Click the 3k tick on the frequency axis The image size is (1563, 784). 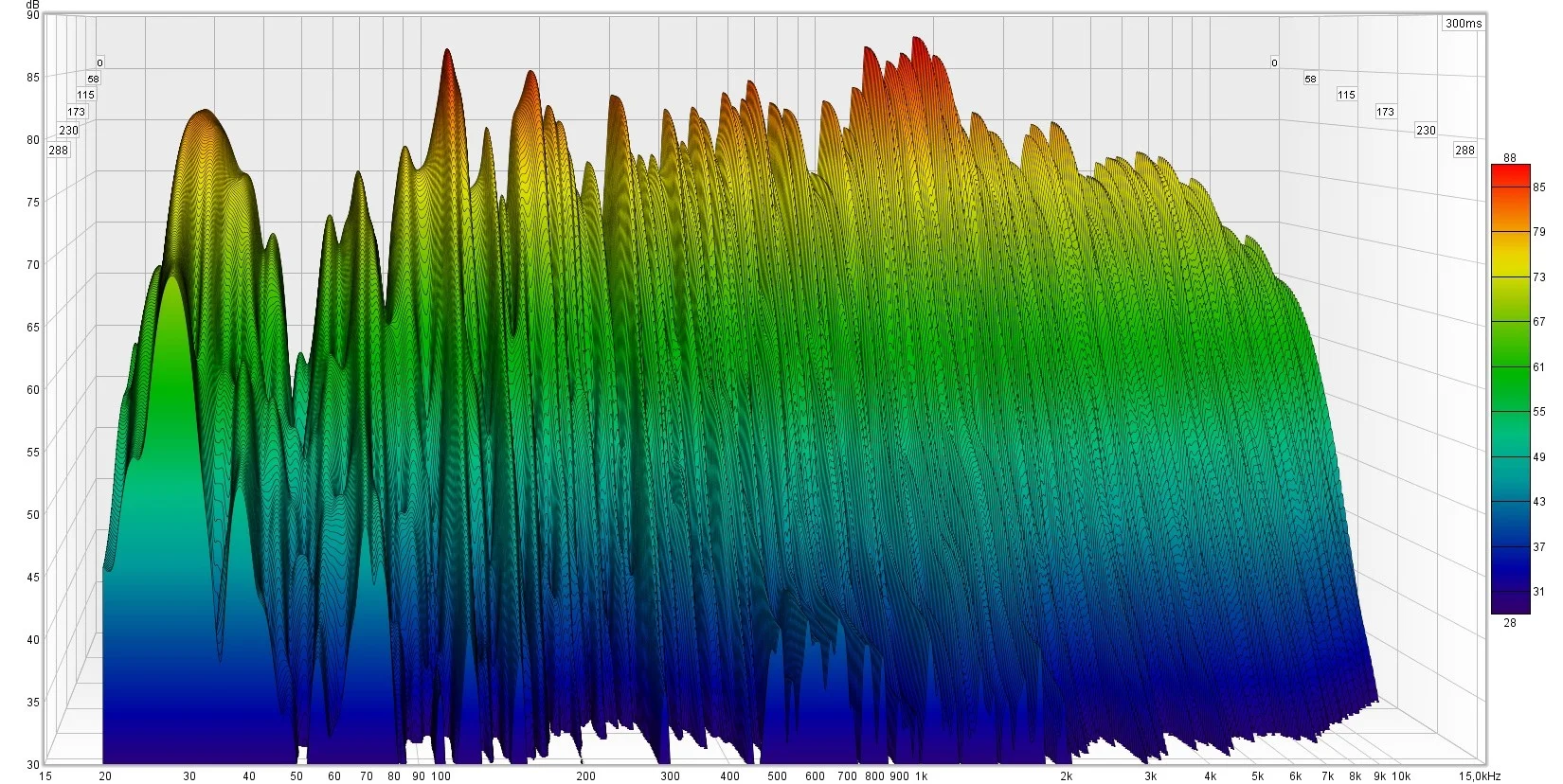coord(1150,776)
